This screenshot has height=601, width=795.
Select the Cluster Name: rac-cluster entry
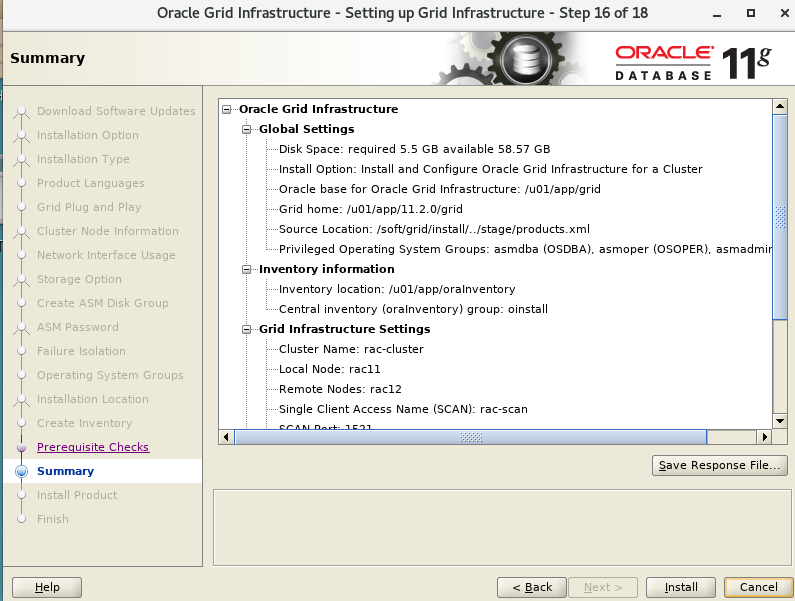(x=350, y=349)
